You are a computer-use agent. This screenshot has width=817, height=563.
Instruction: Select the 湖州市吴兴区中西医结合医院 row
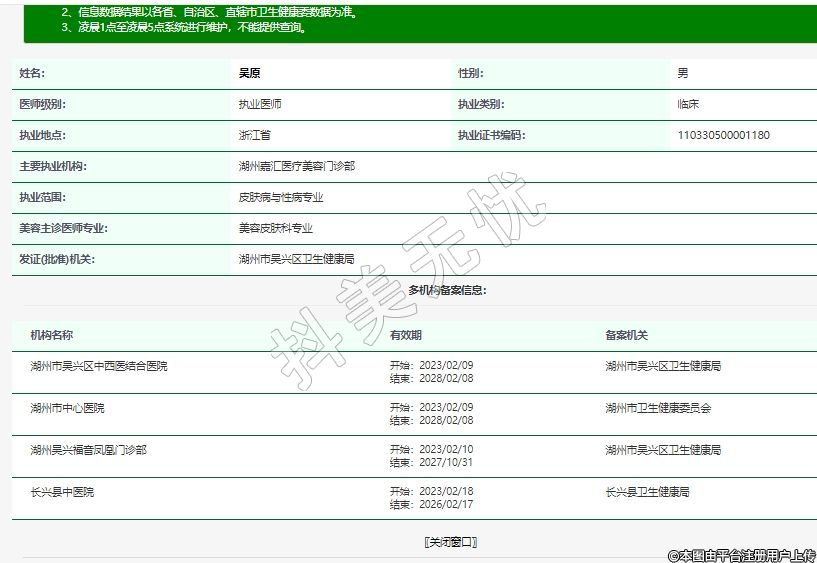pos(99,366)
